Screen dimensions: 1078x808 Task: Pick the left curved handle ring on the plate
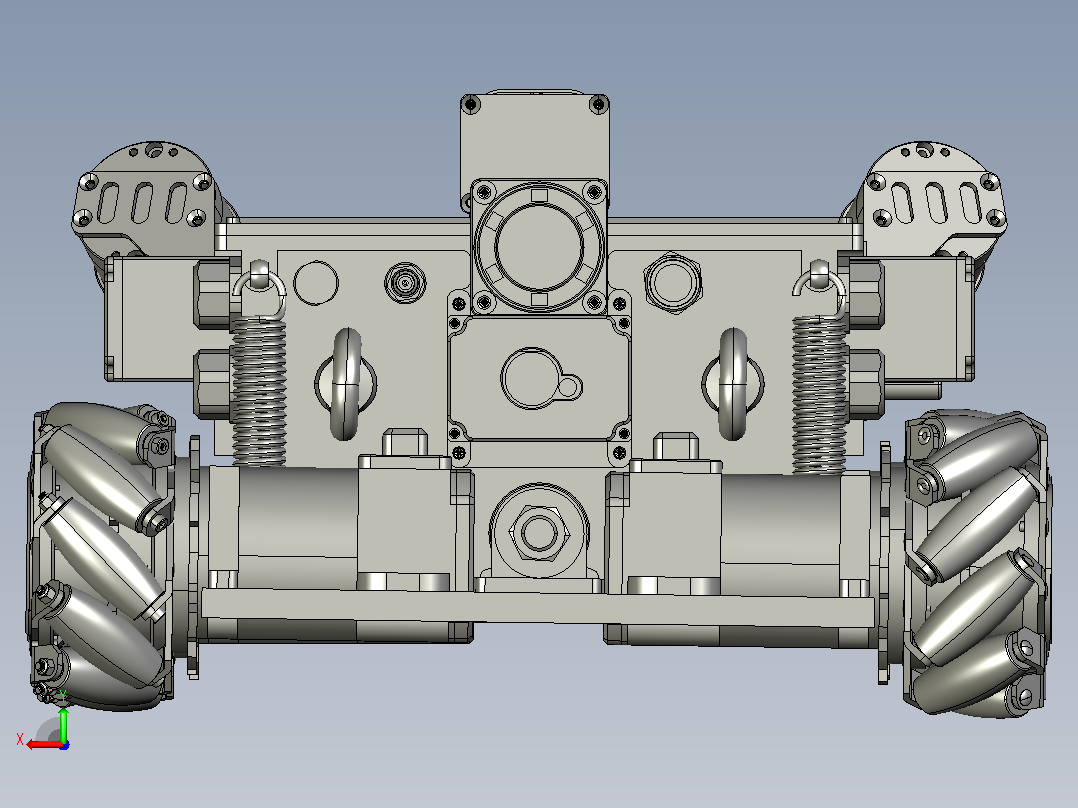click(346, 384)
